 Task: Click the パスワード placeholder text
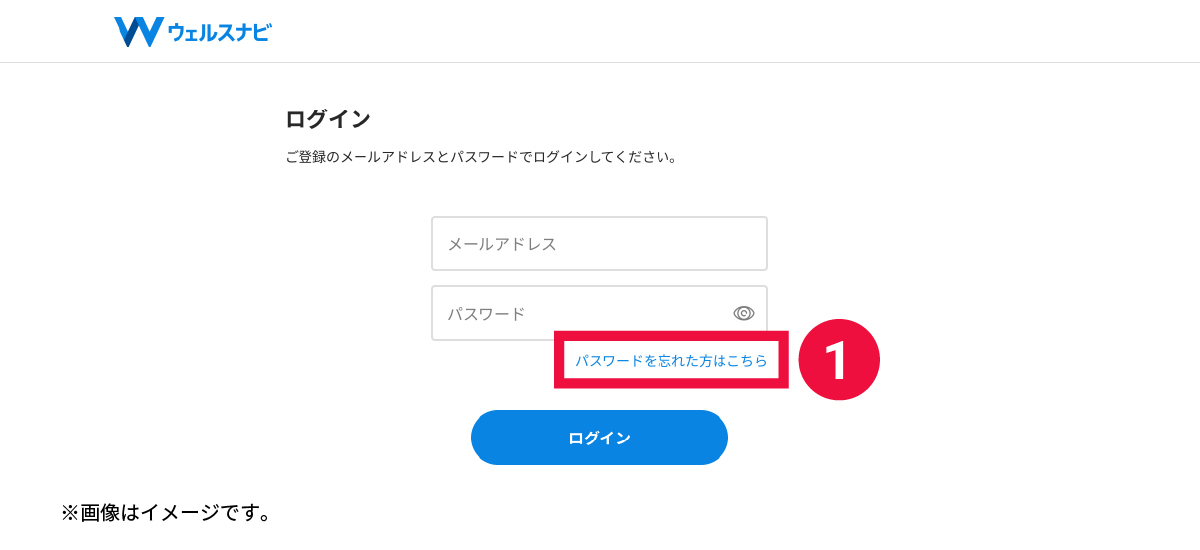tap(486, 314)
